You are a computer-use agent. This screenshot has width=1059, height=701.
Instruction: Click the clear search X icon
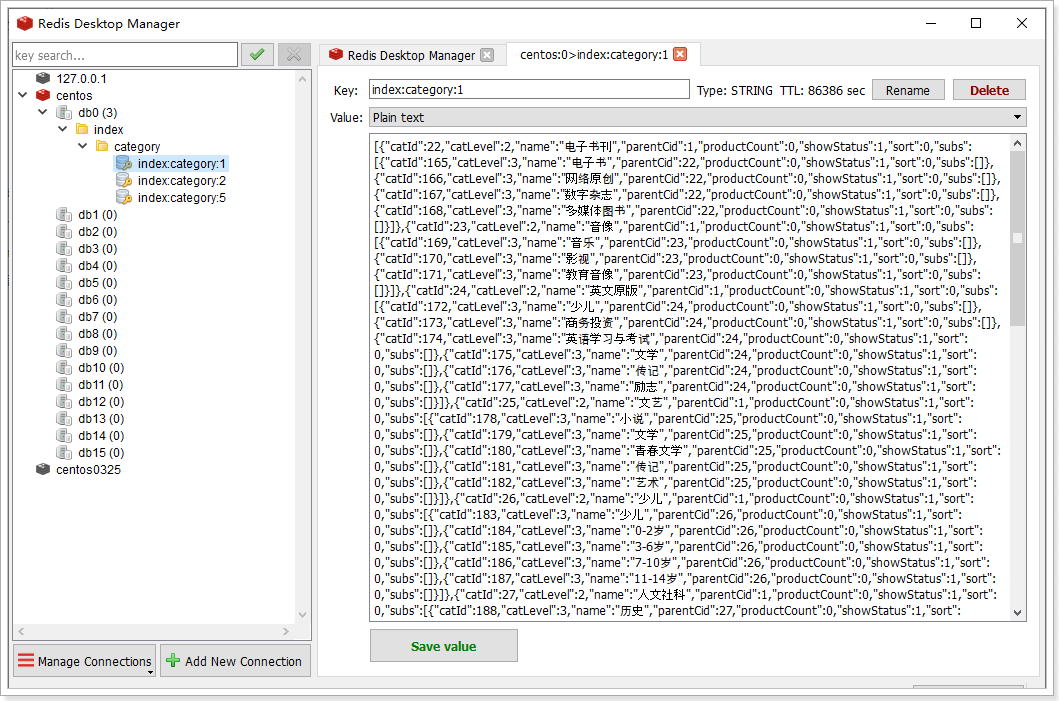294,55
